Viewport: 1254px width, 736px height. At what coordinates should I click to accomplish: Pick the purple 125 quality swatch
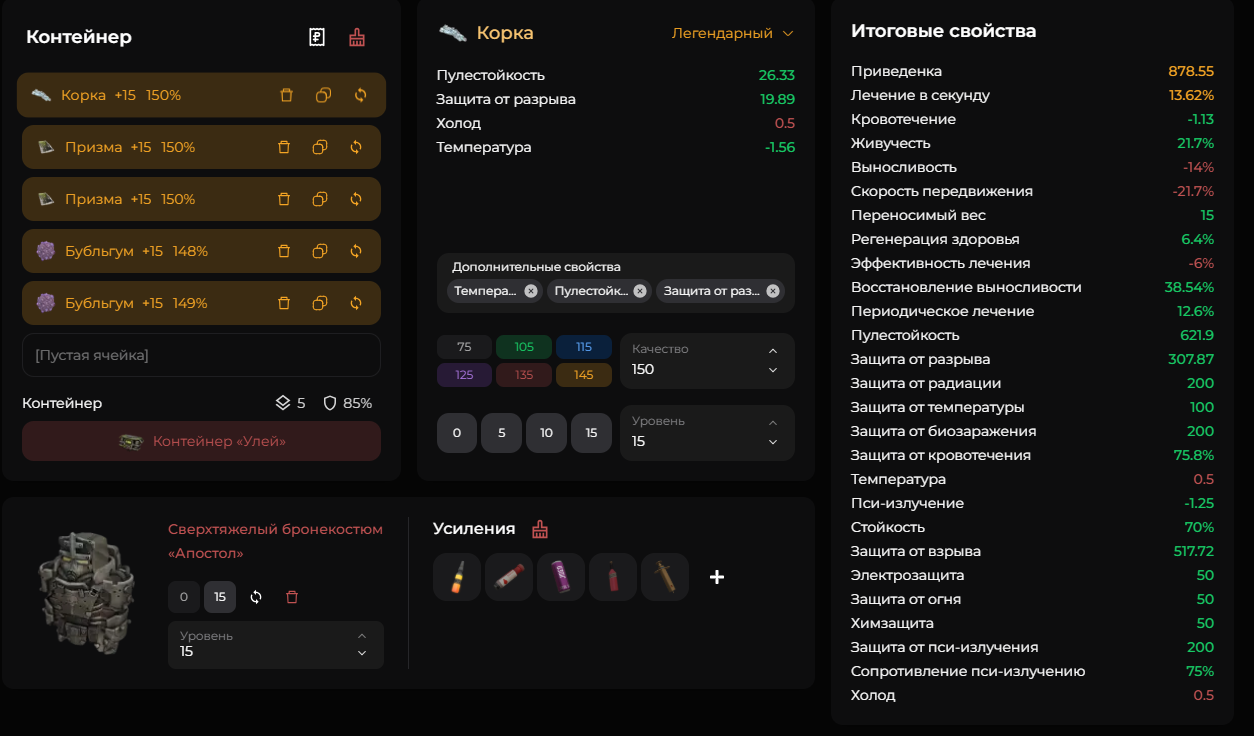click(464, 375)
